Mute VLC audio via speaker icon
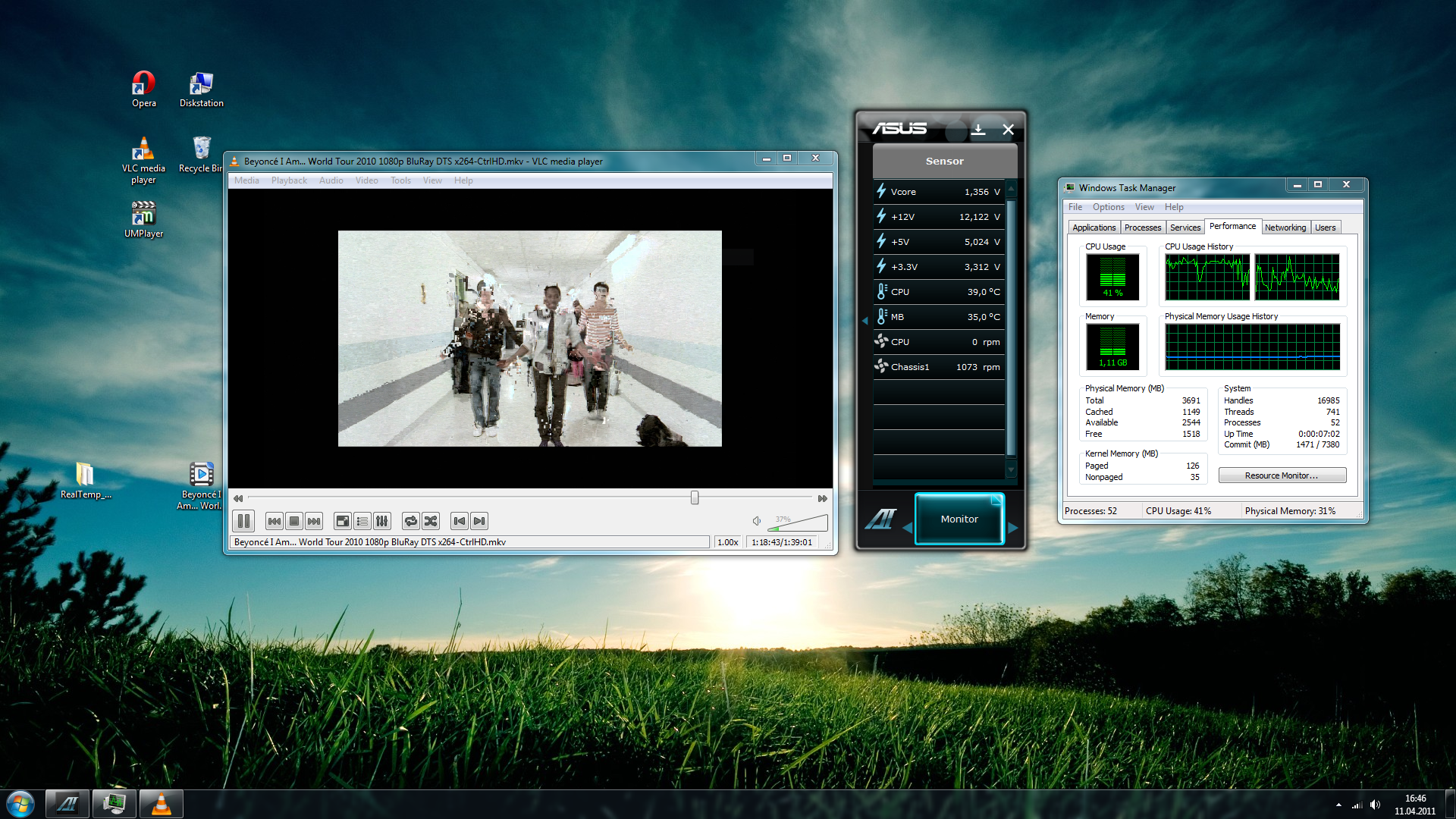The image size is (1456, 819). [x=757, y=521]
